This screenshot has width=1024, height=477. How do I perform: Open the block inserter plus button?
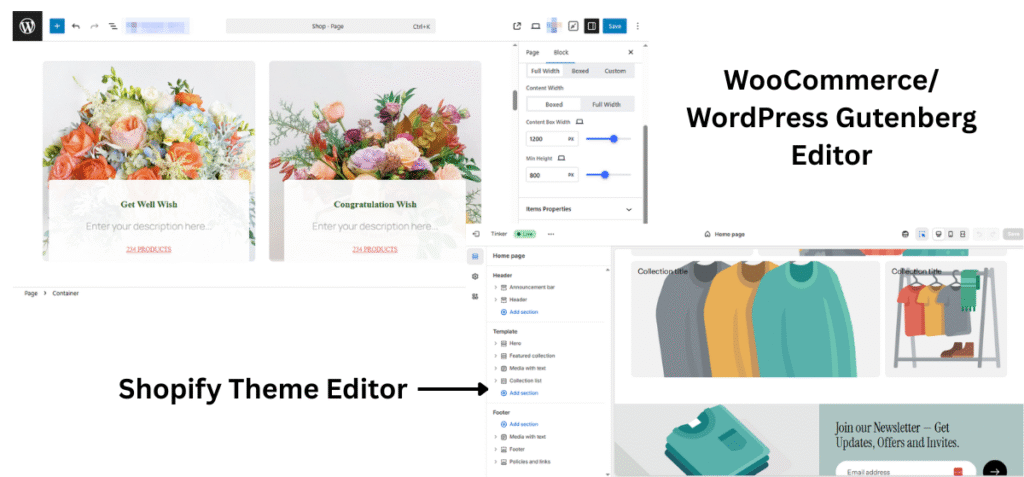(x=57, y=26)
